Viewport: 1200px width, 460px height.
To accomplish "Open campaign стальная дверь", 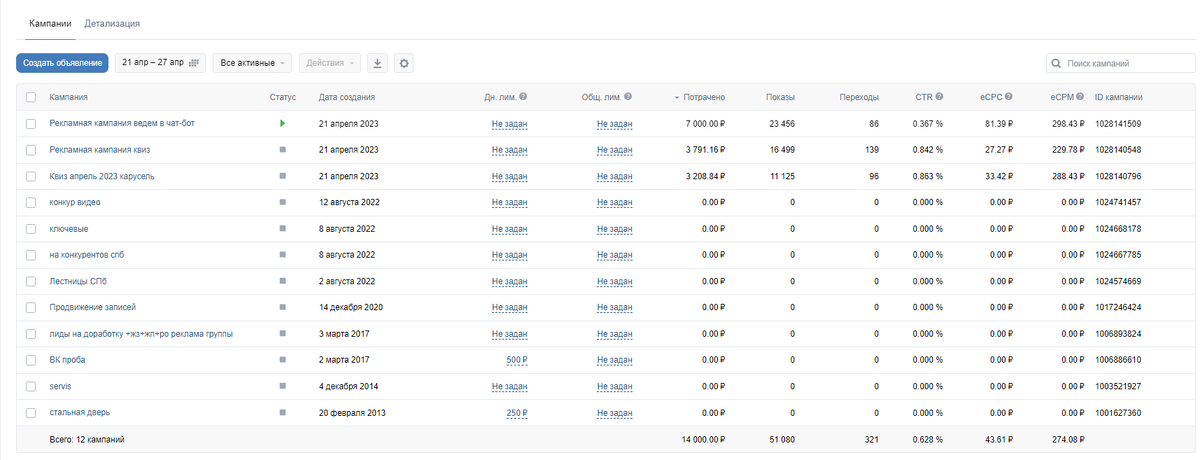I will [x=79, y=412].
